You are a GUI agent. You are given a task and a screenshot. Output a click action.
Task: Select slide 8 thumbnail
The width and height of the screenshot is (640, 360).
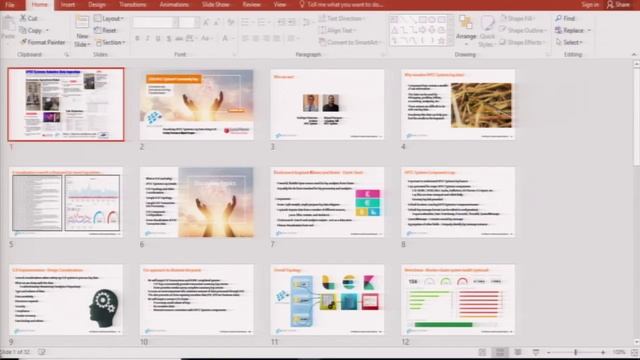(x=458, y=202)
